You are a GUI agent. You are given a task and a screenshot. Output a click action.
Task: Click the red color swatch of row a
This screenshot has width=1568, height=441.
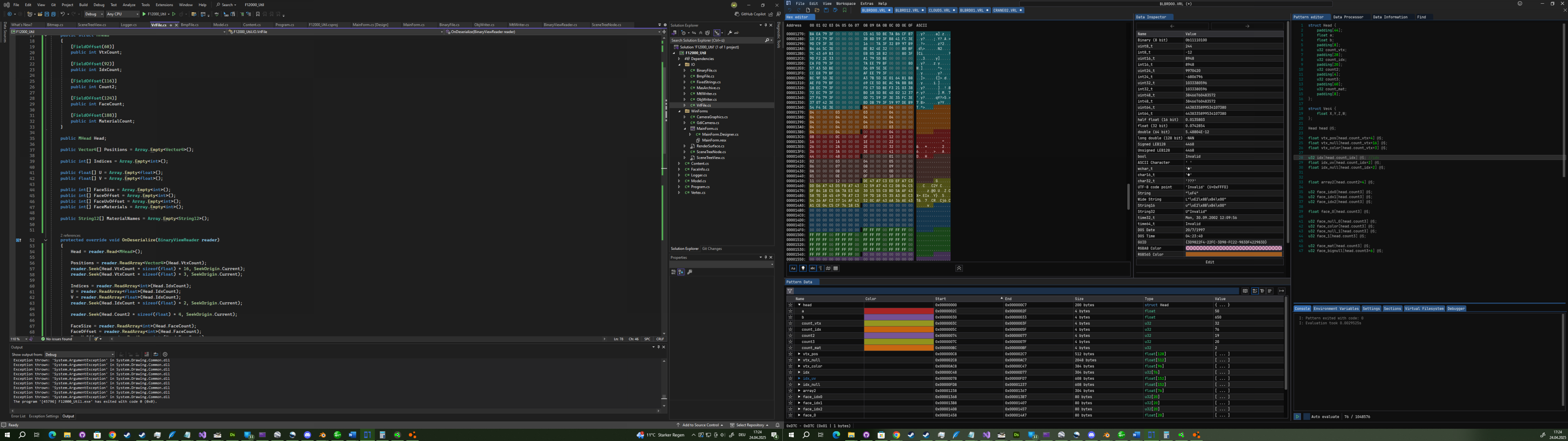click(x=898, y=311)
